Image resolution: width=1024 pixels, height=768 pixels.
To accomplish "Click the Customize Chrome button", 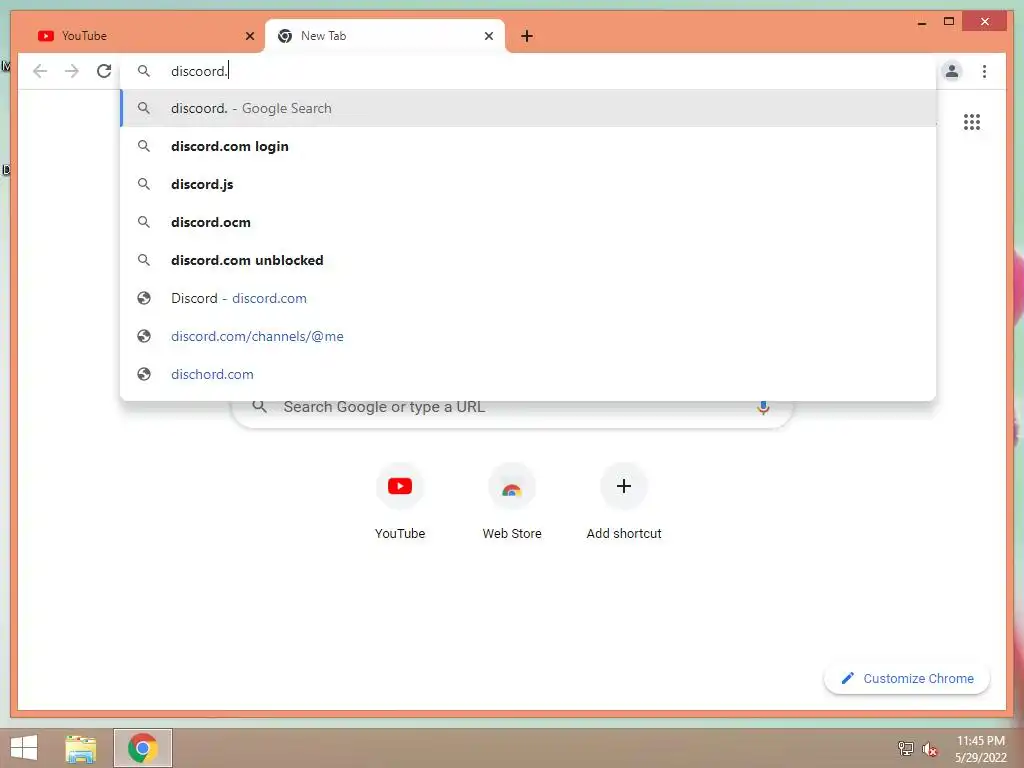I will (906, 679).
